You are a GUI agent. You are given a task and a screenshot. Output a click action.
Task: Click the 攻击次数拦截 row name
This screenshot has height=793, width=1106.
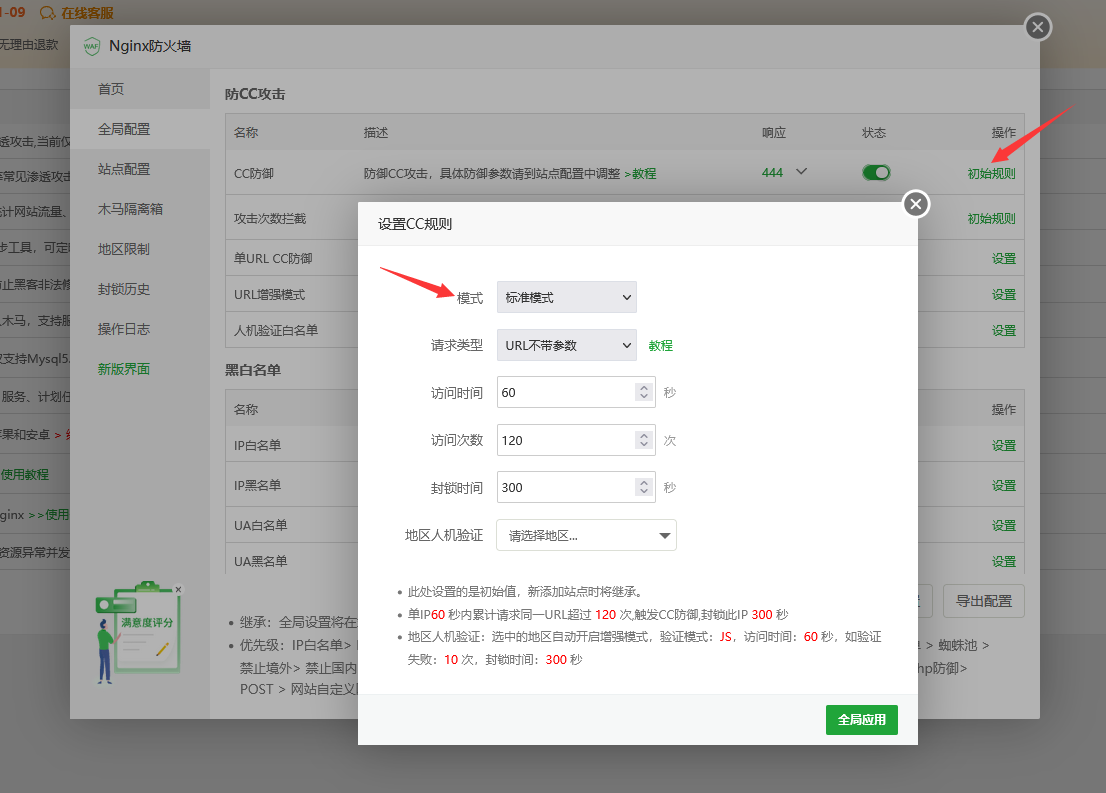(270, 219)
